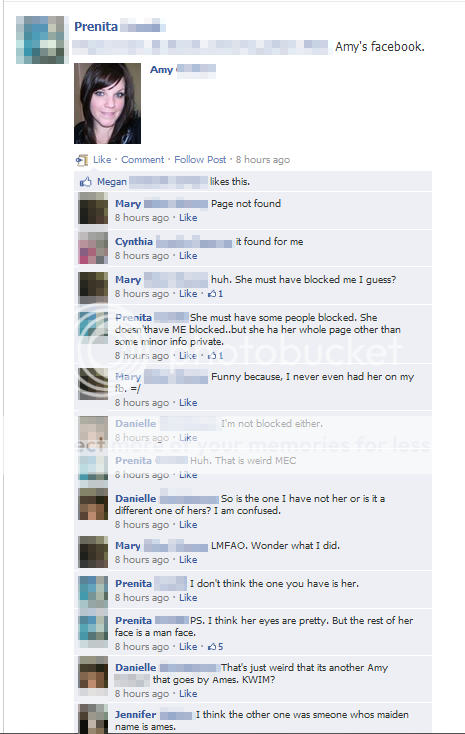The width and height of the screenshot is (465, 734).
Task: Click Prenita's pixelated avatar at the post top
Action: [40, 40]
